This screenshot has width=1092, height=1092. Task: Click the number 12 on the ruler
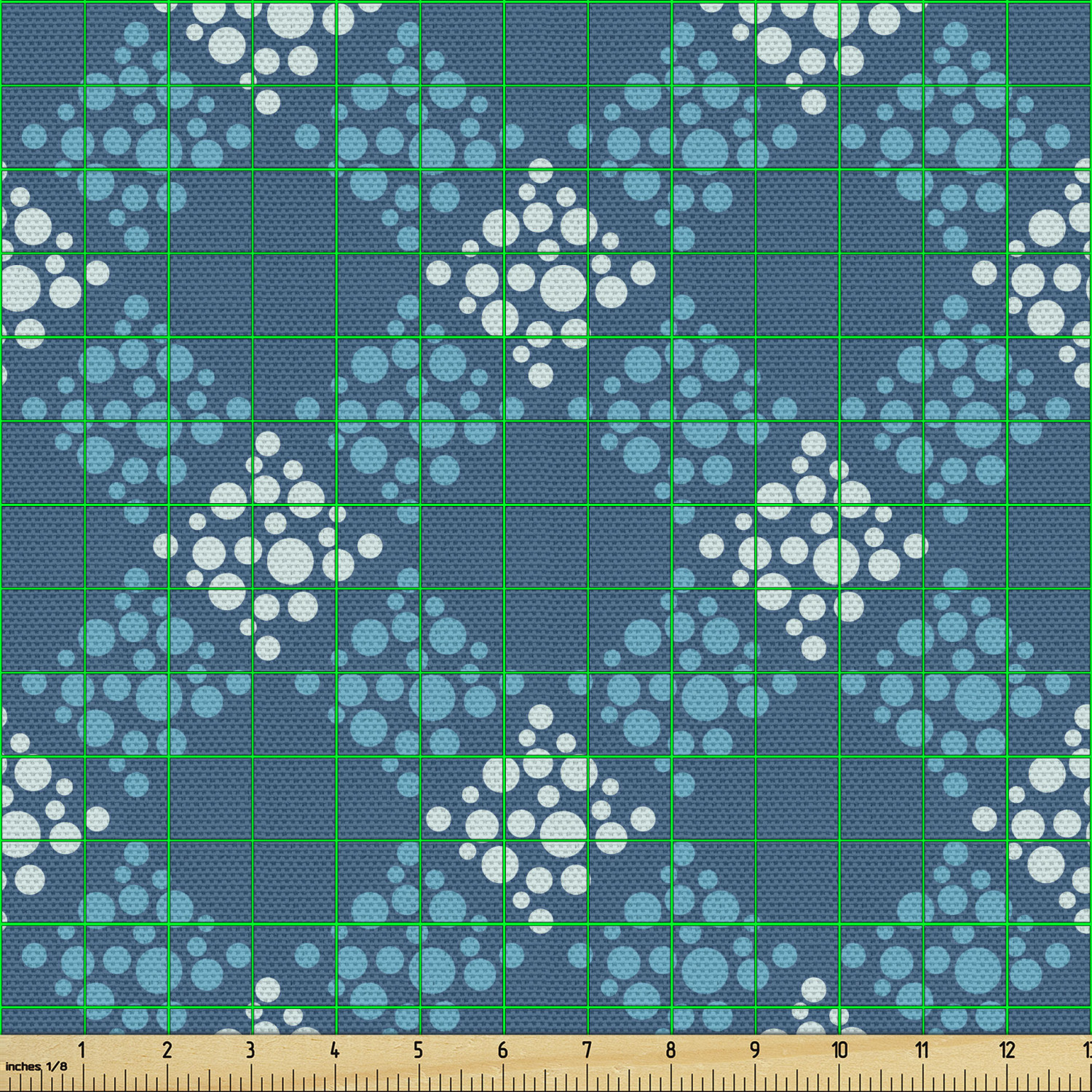(x=1007, y=1050)
